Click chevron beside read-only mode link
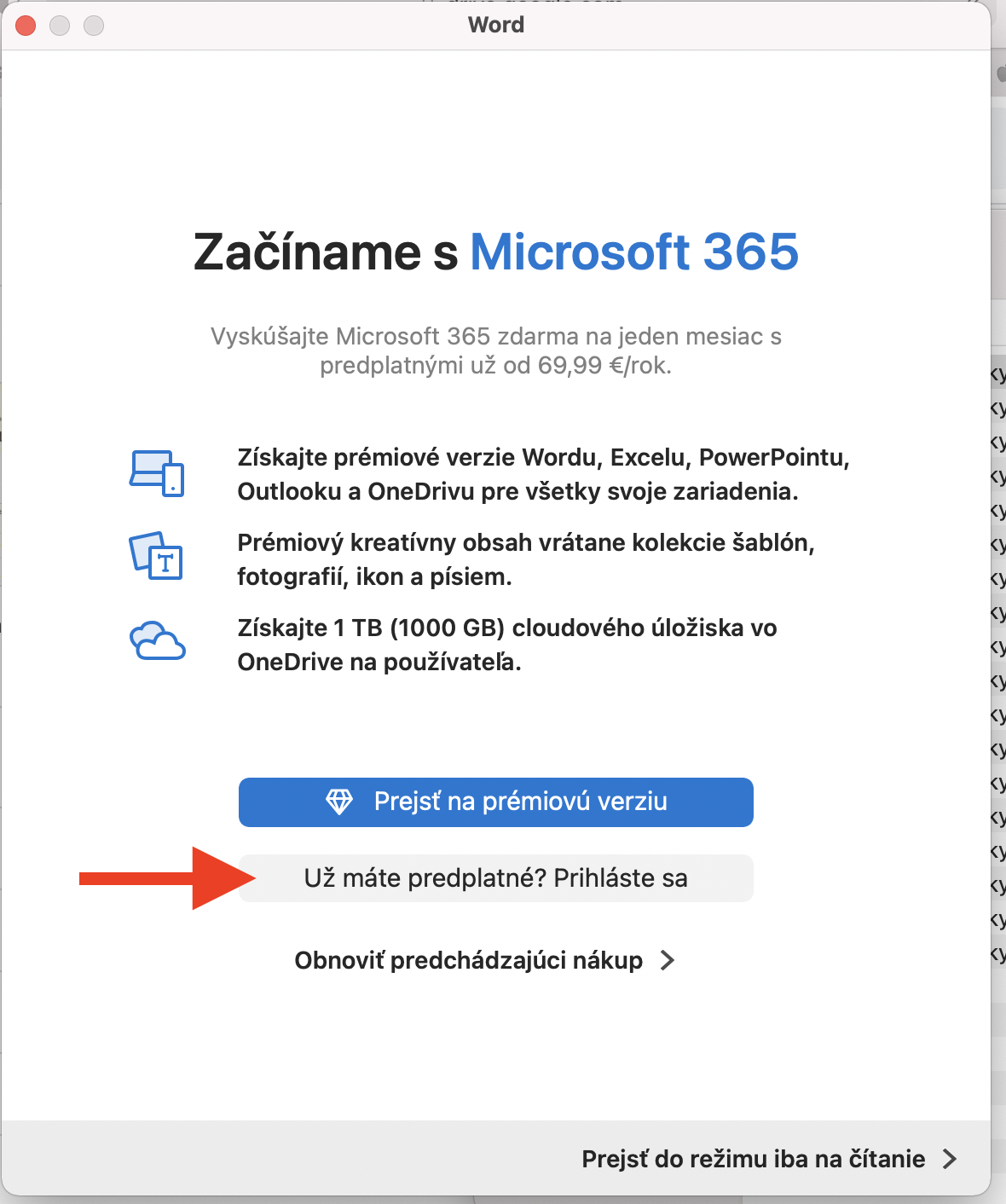 pyautogui.click(x=949, y=1159)
